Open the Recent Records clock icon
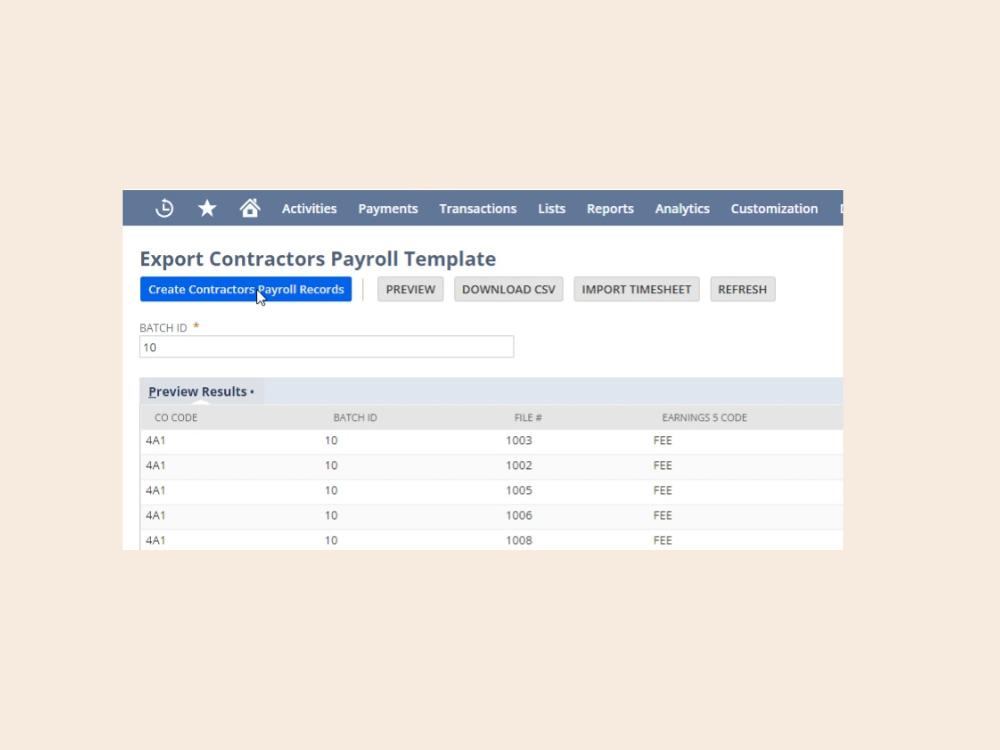The width and height of the screenshot is (1000, 750). (x=165, y=208)
